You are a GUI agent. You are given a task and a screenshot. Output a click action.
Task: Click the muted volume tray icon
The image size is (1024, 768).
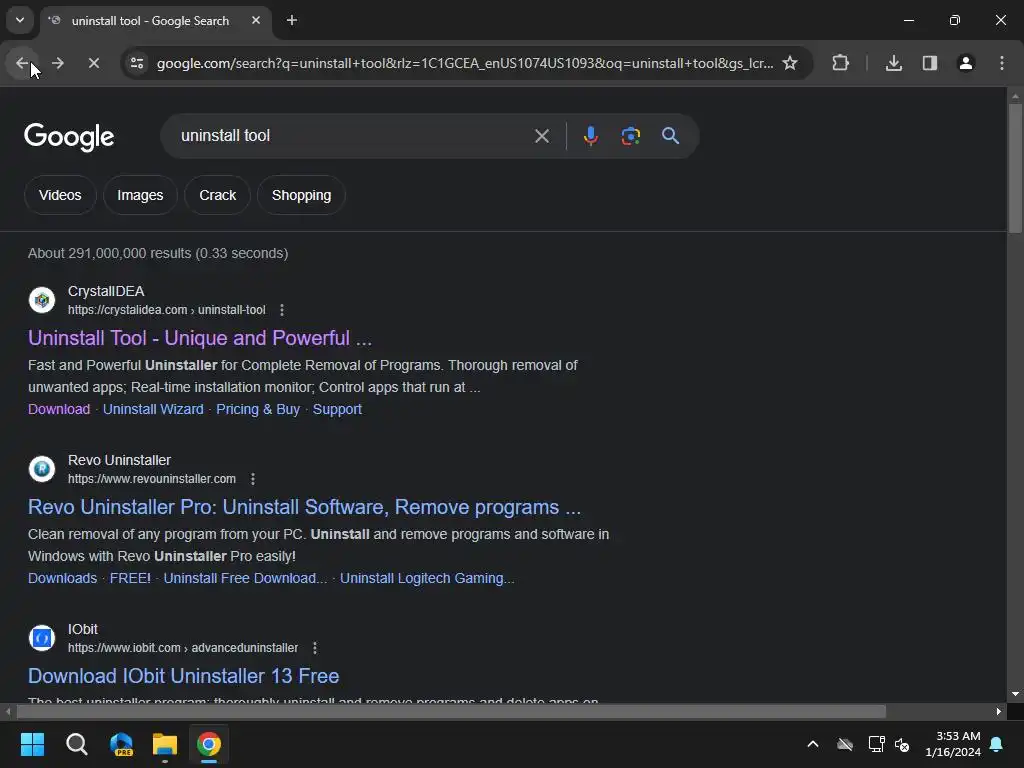(903, 744)
